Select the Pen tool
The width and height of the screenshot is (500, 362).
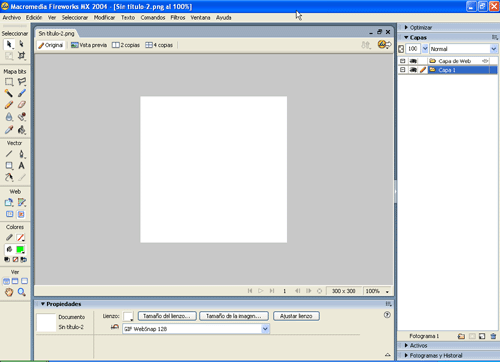(x=22, y=154)
